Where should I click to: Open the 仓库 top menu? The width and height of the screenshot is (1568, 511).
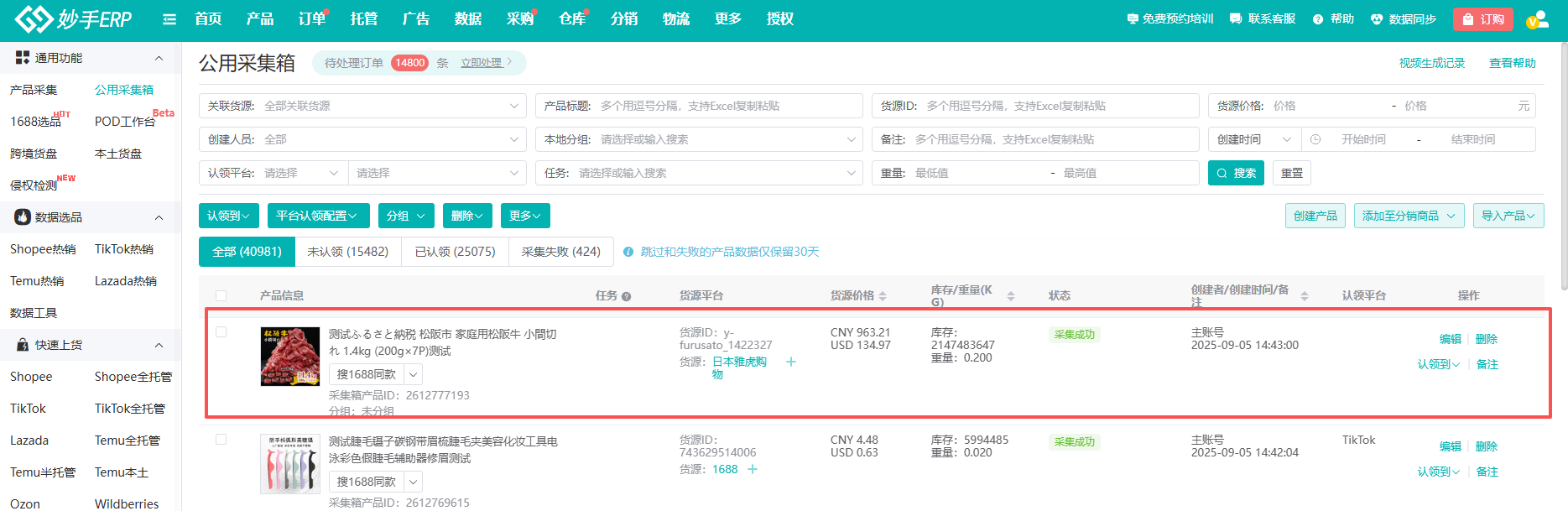[x=571, y=19]
